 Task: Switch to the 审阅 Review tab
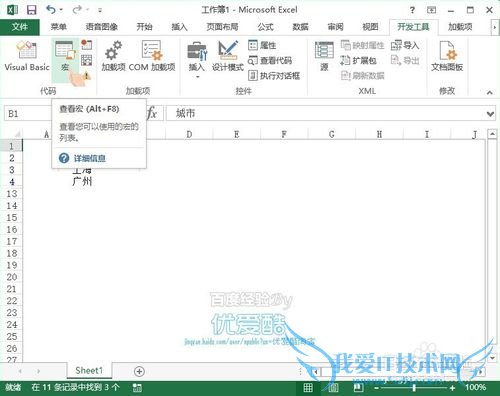coord(335,27)
